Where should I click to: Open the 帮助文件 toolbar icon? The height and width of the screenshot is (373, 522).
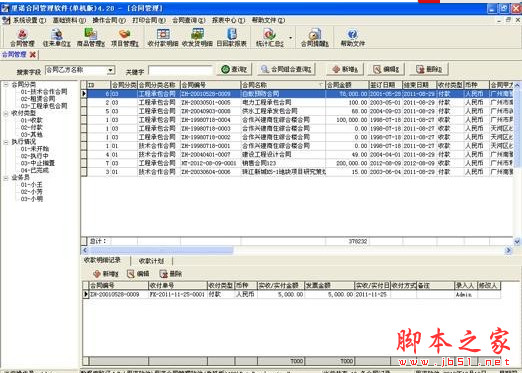tap(353, 38)
